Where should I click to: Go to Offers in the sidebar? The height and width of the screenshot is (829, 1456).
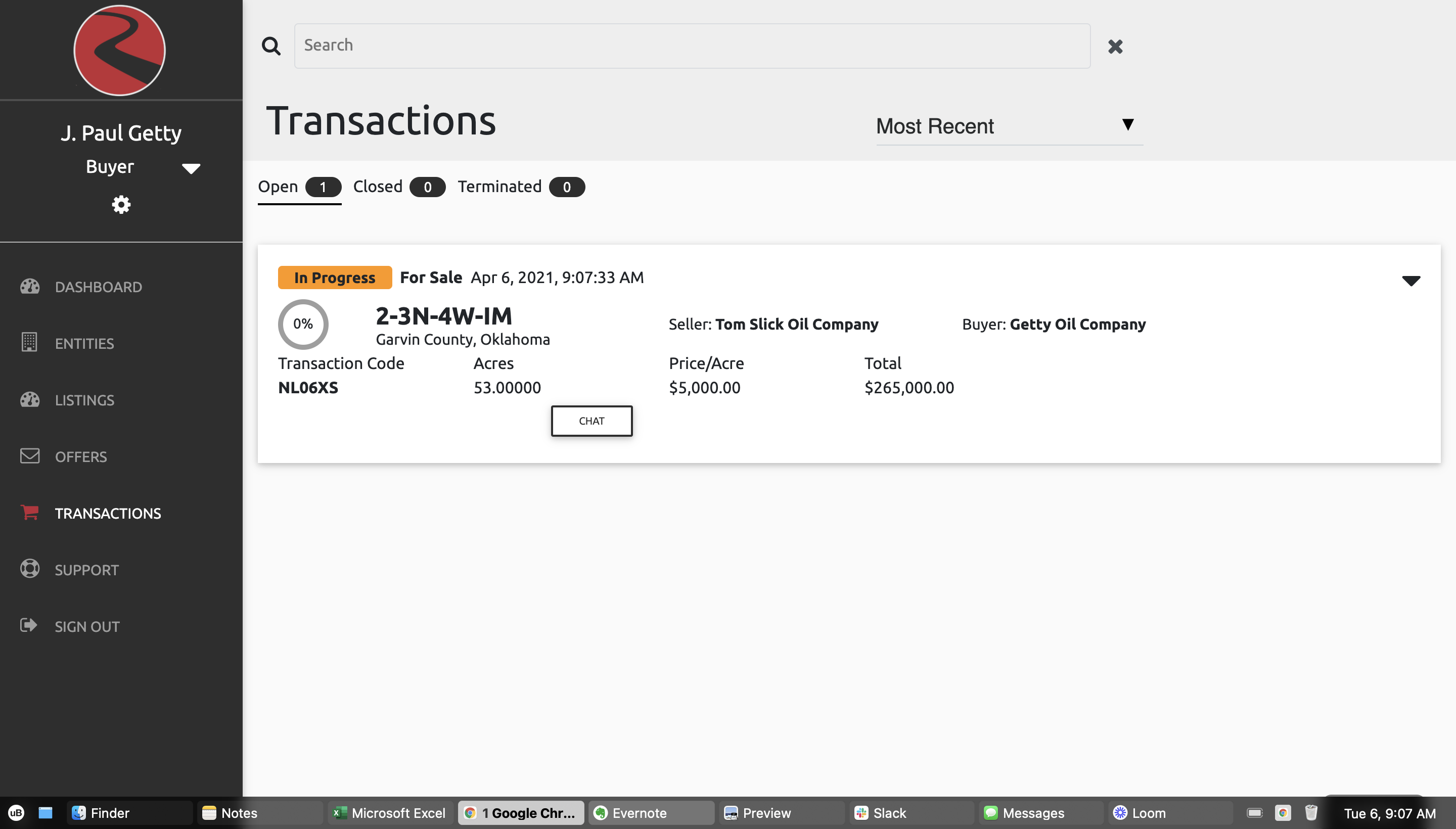tap(81, 456)
